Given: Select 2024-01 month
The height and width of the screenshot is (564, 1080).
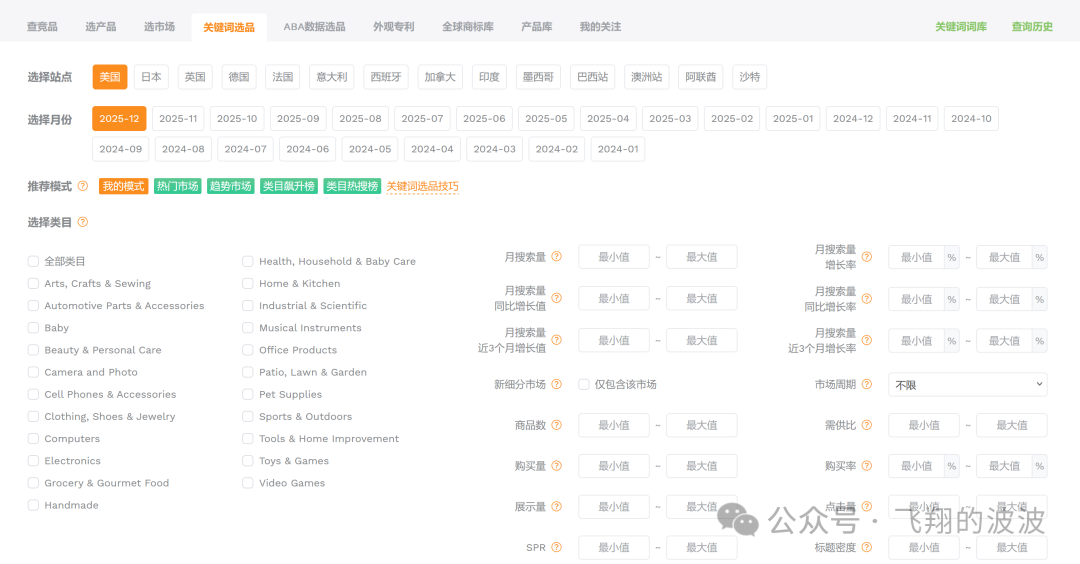Looking at the screenshot, I should (x=618, y=149).
